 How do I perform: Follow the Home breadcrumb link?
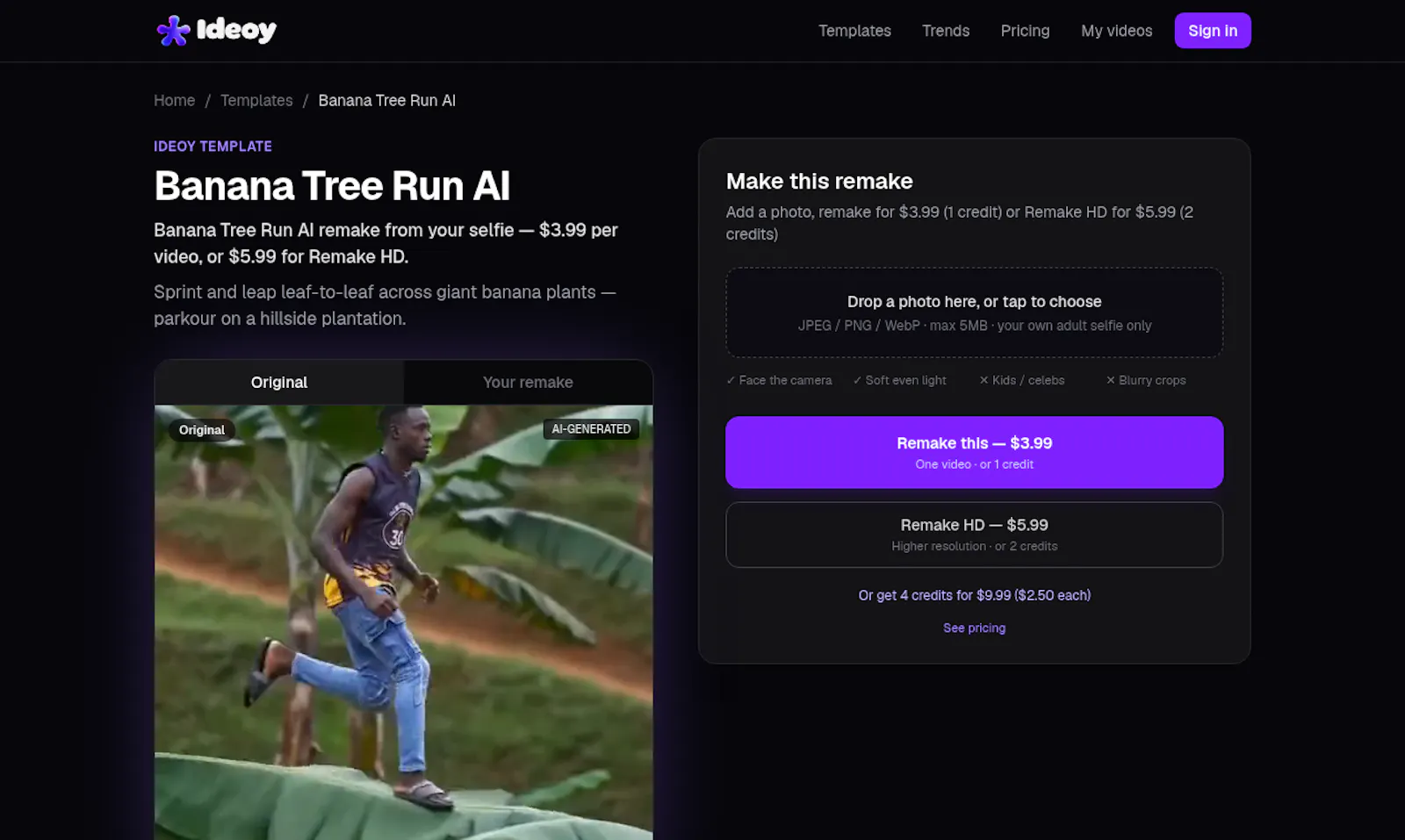[175, 100]
